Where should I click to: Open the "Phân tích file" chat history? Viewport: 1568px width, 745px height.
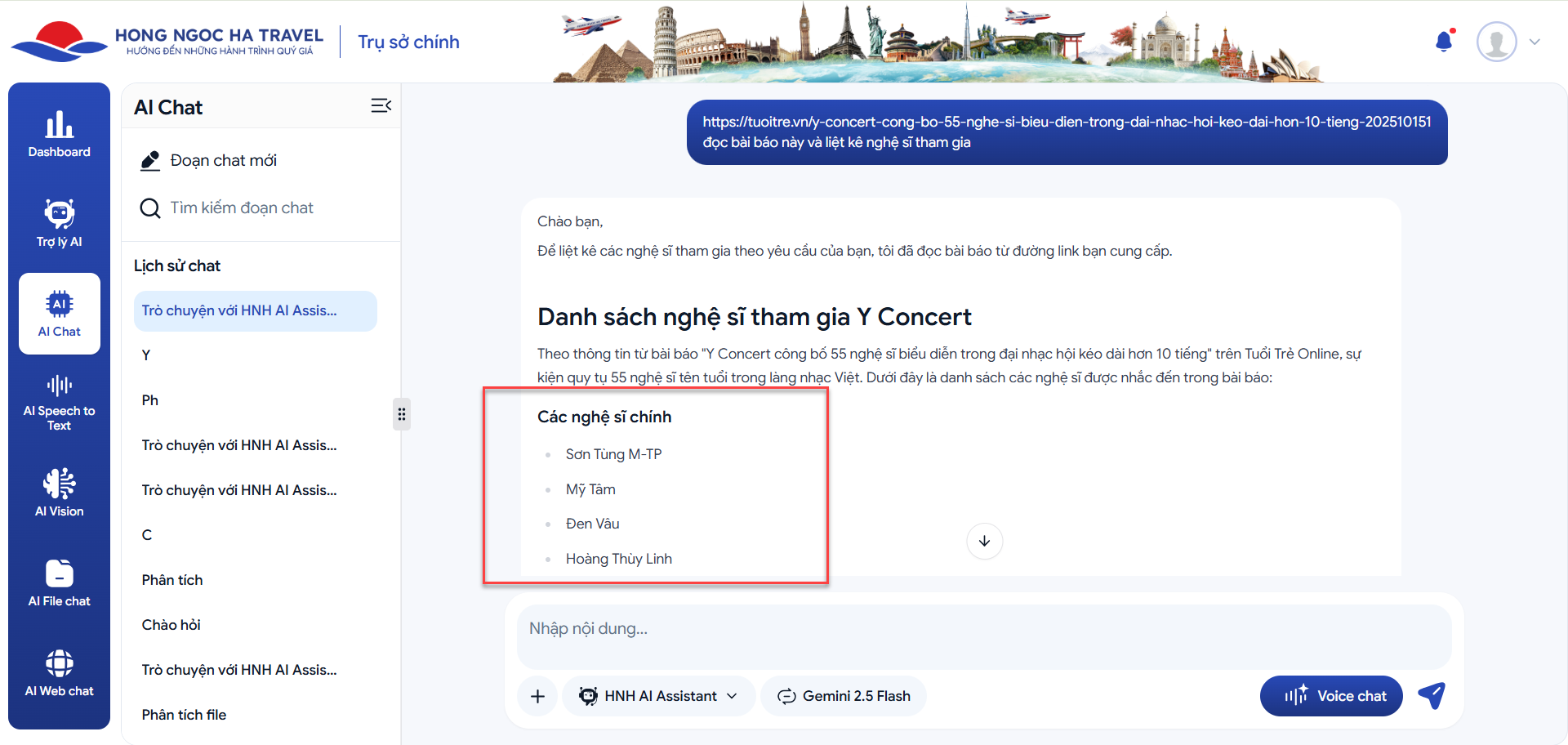(184, 715)
